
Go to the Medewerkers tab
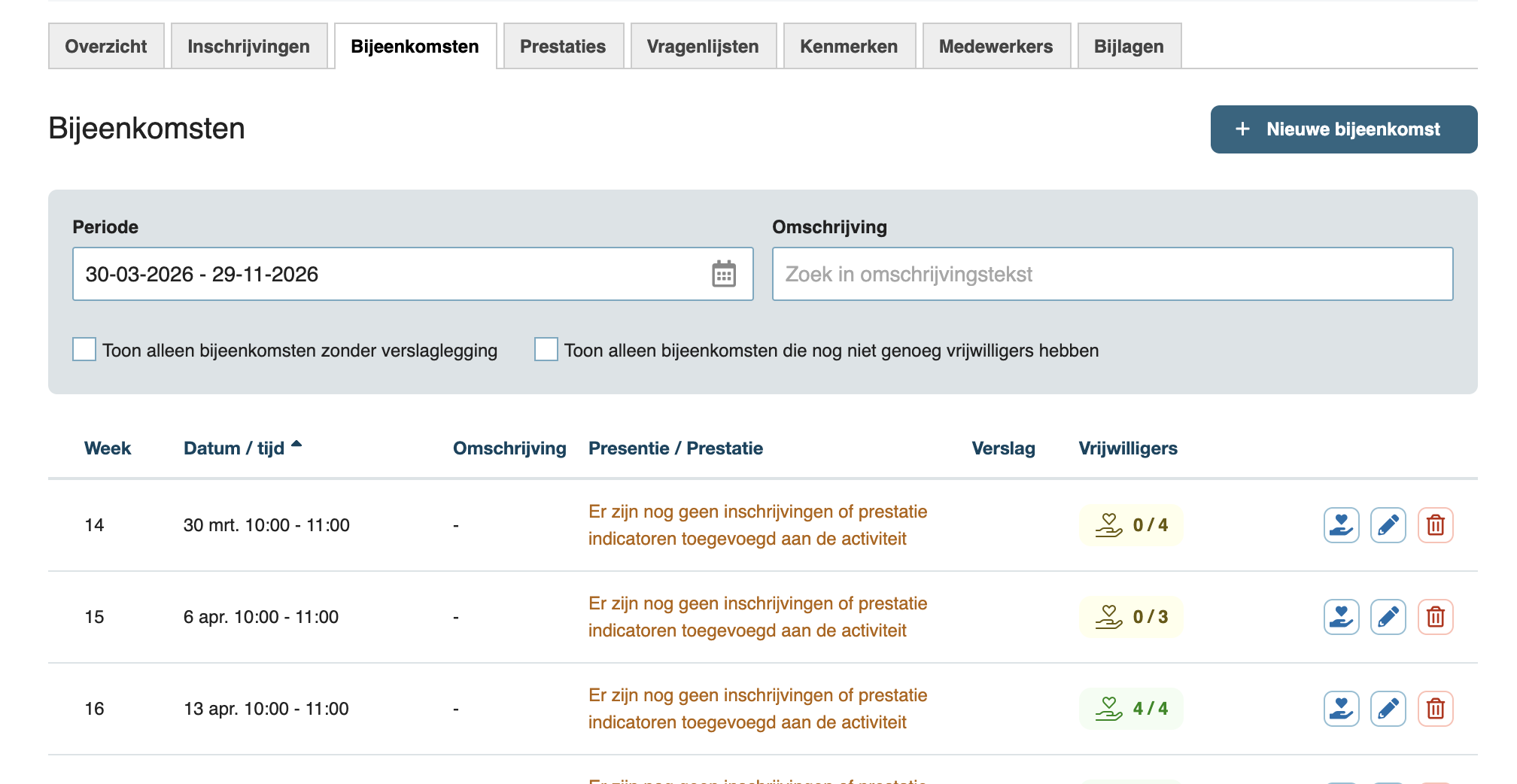[996, 47]
